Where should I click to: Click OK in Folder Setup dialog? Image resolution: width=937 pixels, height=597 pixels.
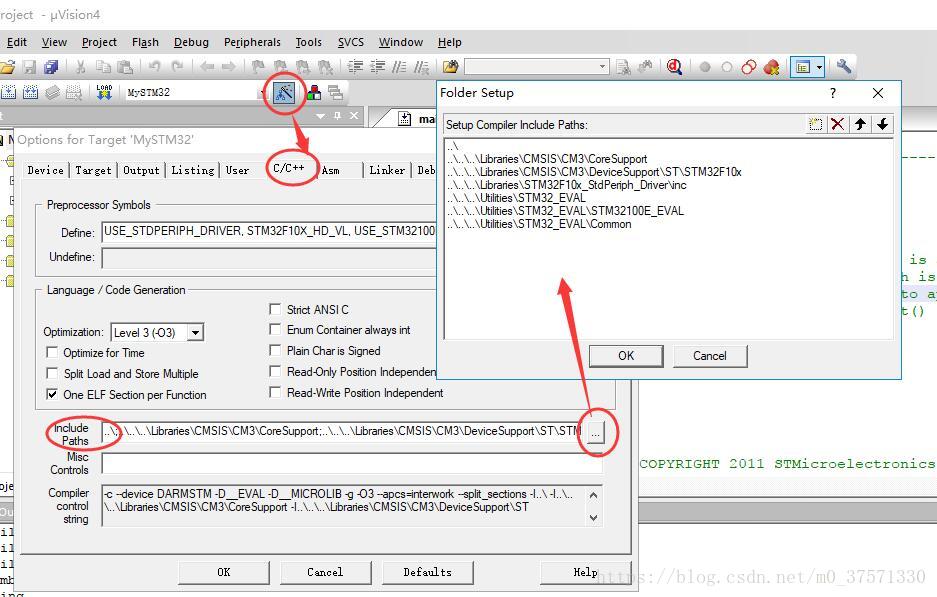coord(626,356)
